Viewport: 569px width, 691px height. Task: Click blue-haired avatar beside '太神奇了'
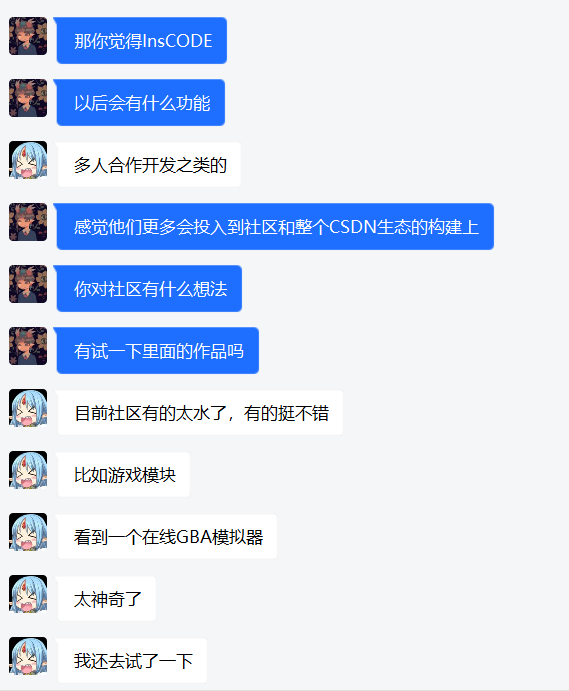pos(28,594)
